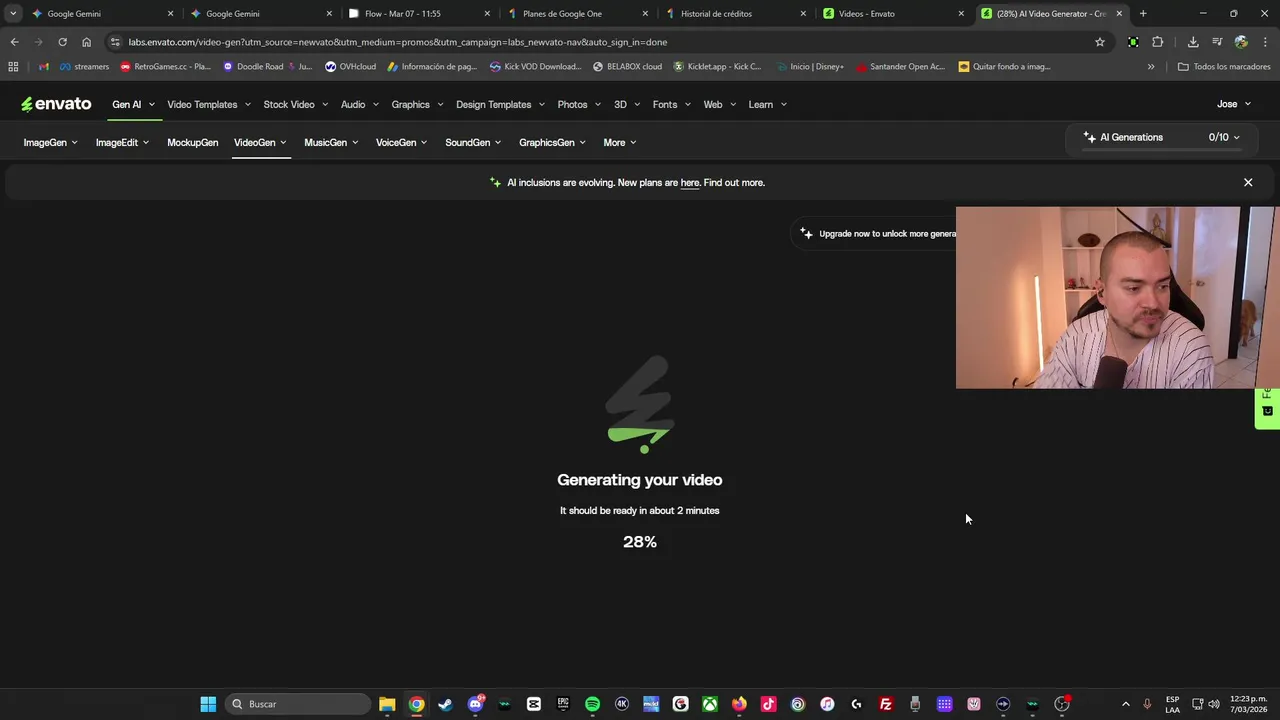Open File Explorer from taskbar
This screenshot has width=1280, height=720.
point(387,704)
